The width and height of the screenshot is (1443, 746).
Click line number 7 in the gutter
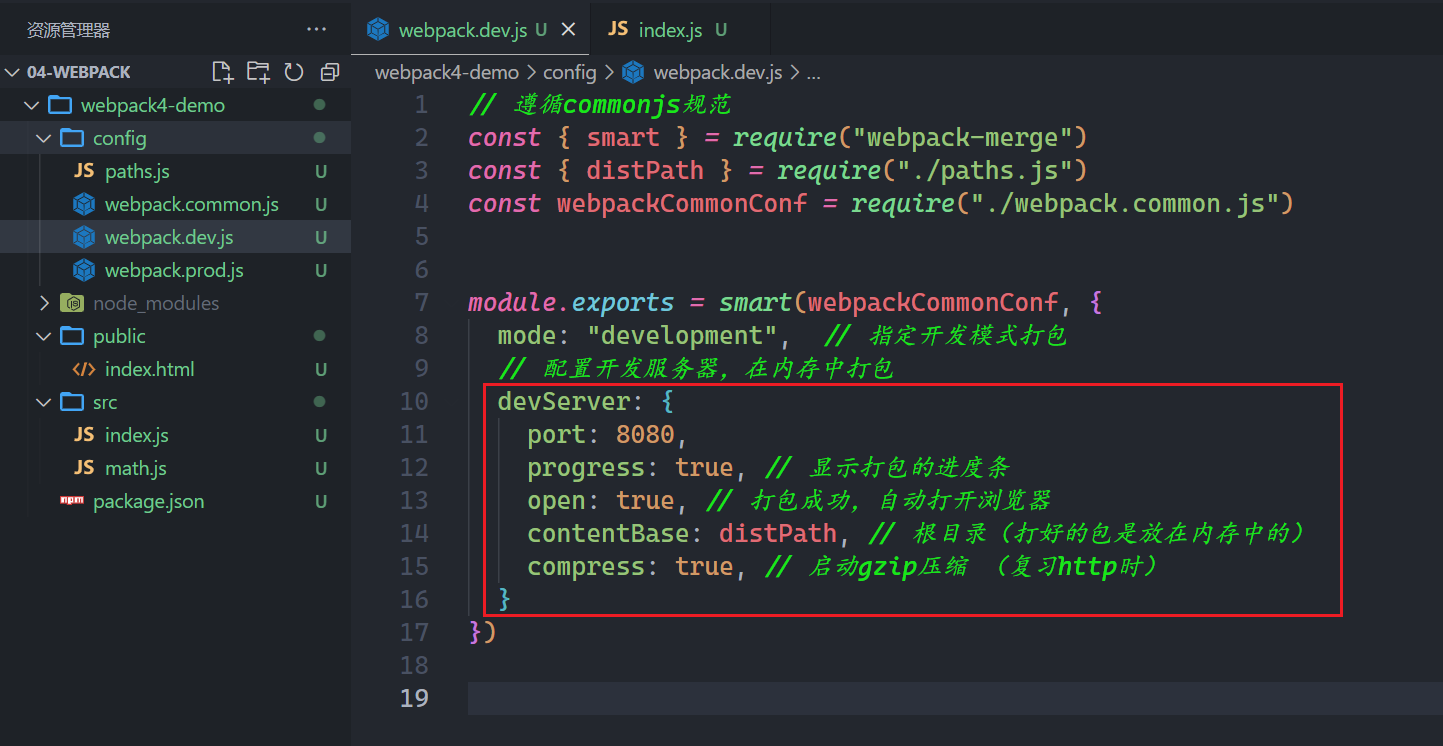421,302
